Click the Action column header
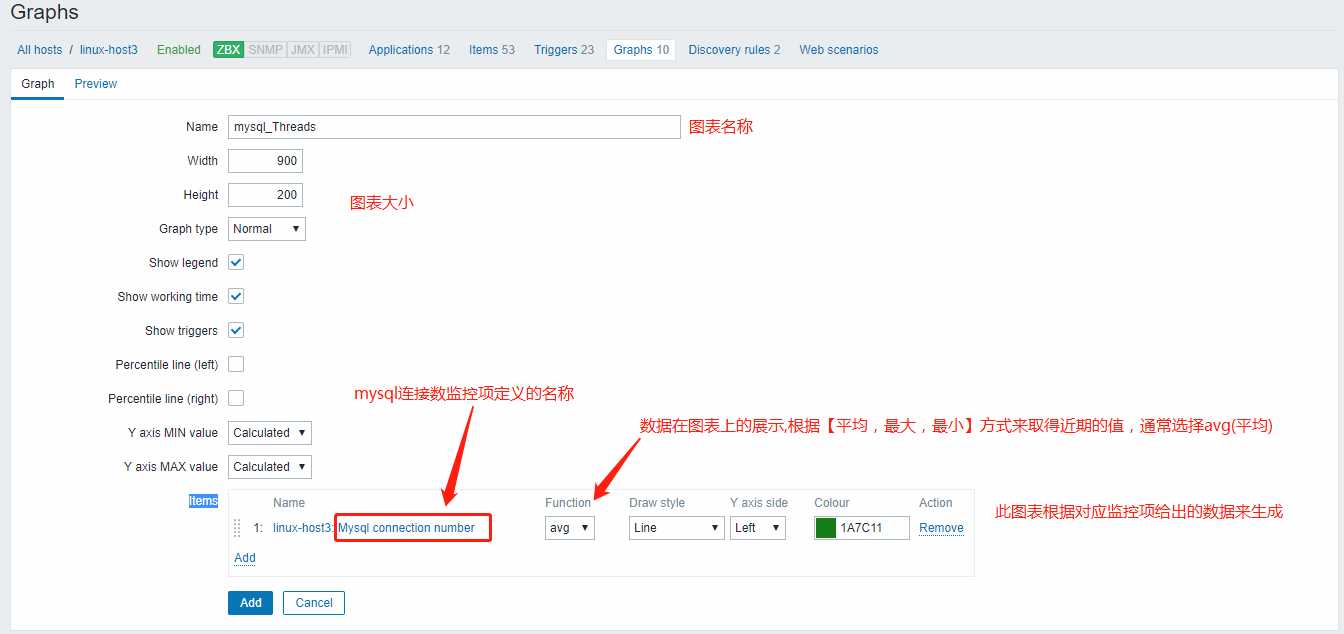The image size is (1344, 634). [936, 503]
